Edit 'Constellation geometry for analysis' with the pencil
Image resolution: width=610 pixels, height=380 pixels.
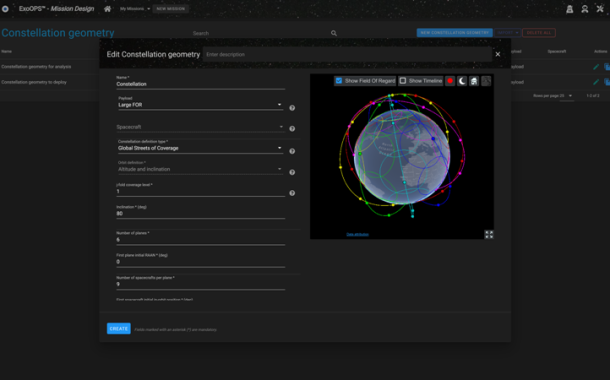(596, 67)
